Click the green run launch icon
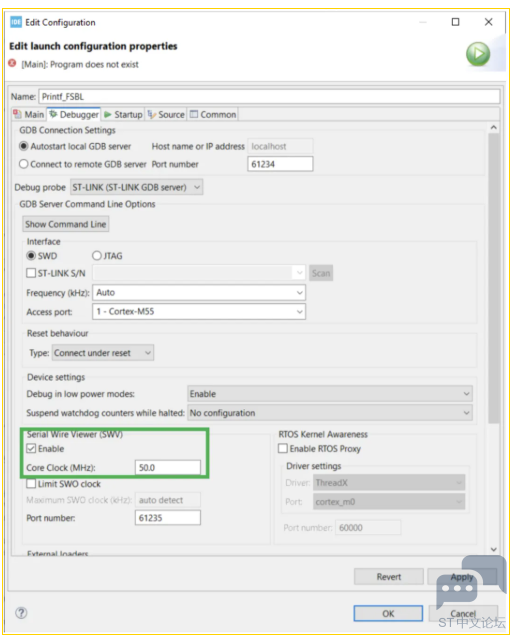Screen dimensions: 515x638 478,54
